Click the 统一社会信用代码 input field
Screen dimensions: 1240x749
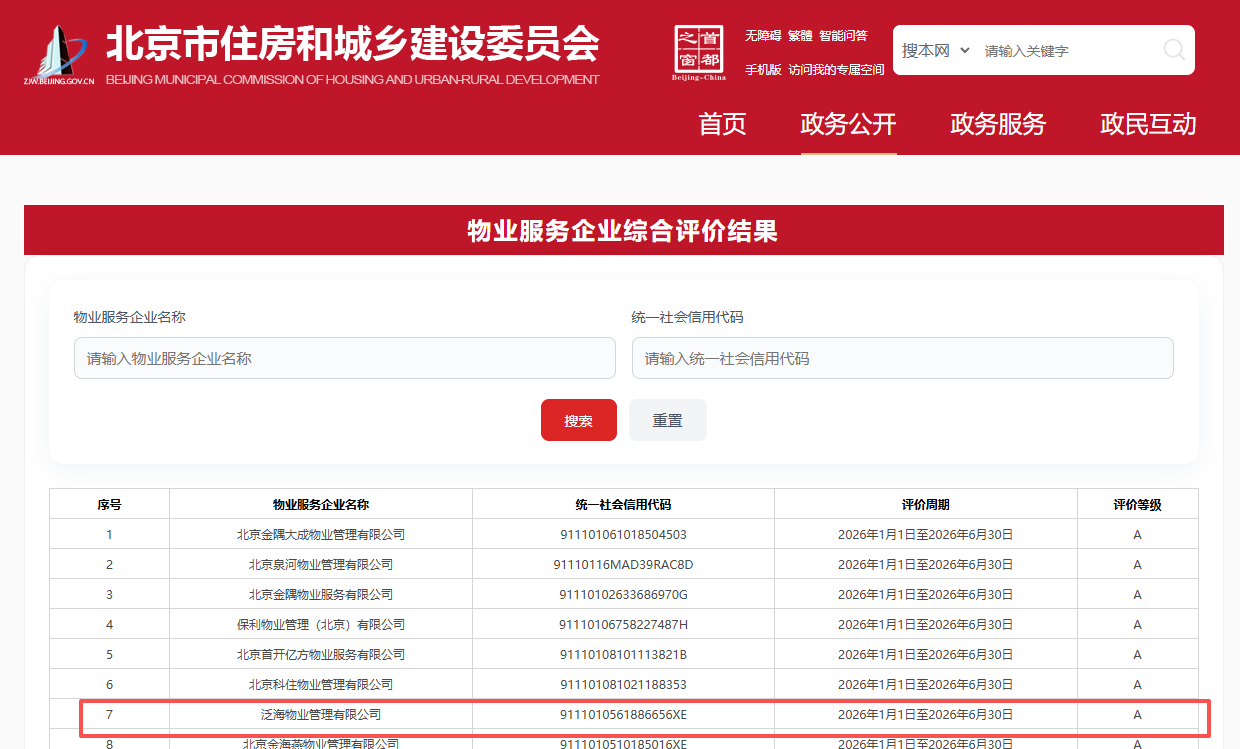pyautogui.click(x=903, y=358)
